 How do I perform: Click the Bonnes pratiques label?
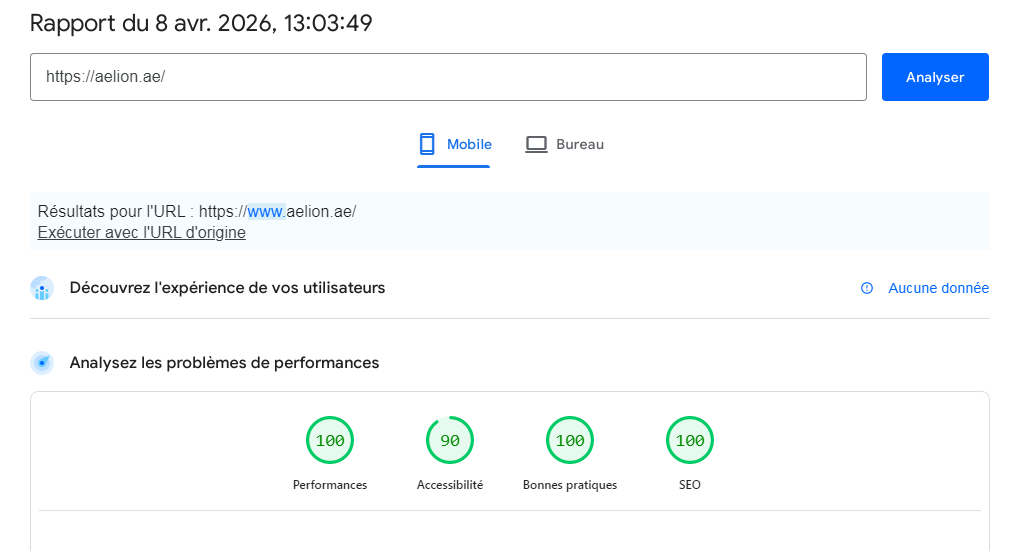(x=570, y=485)
